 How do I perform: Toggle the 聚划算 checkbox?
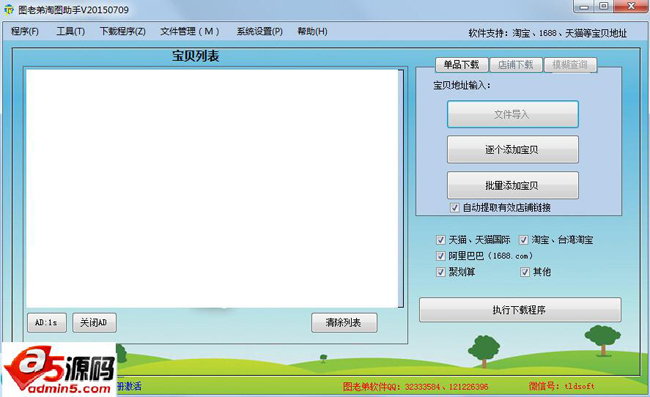click(441, 272)
